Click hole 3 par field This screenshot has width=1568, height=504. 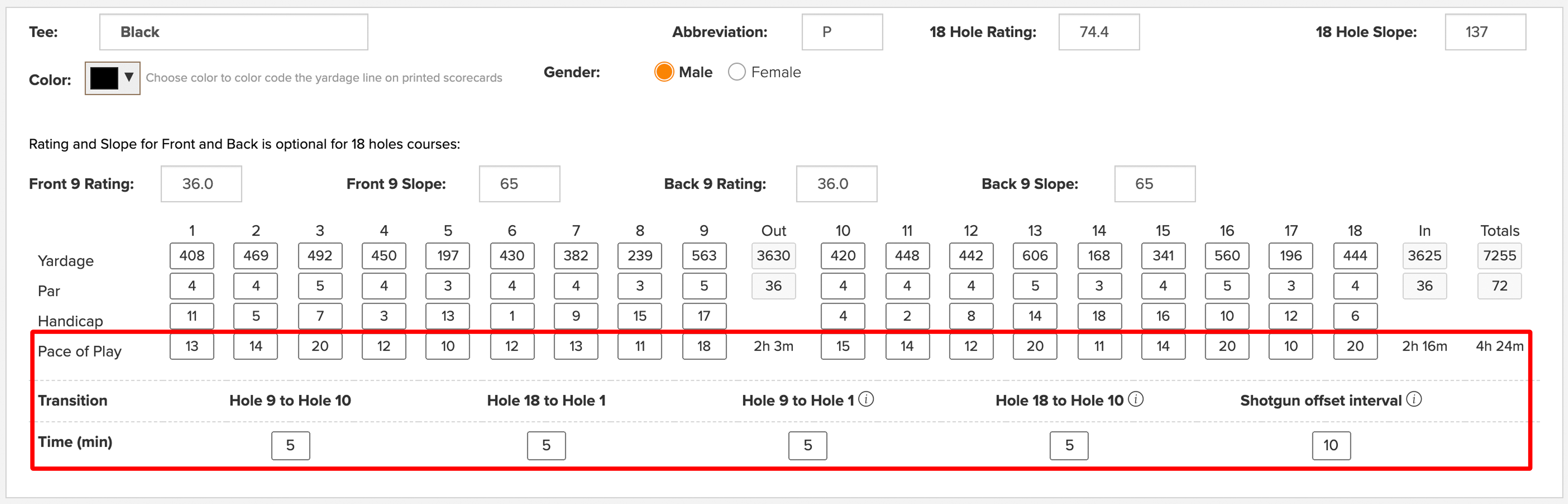(x=320, y=286)
